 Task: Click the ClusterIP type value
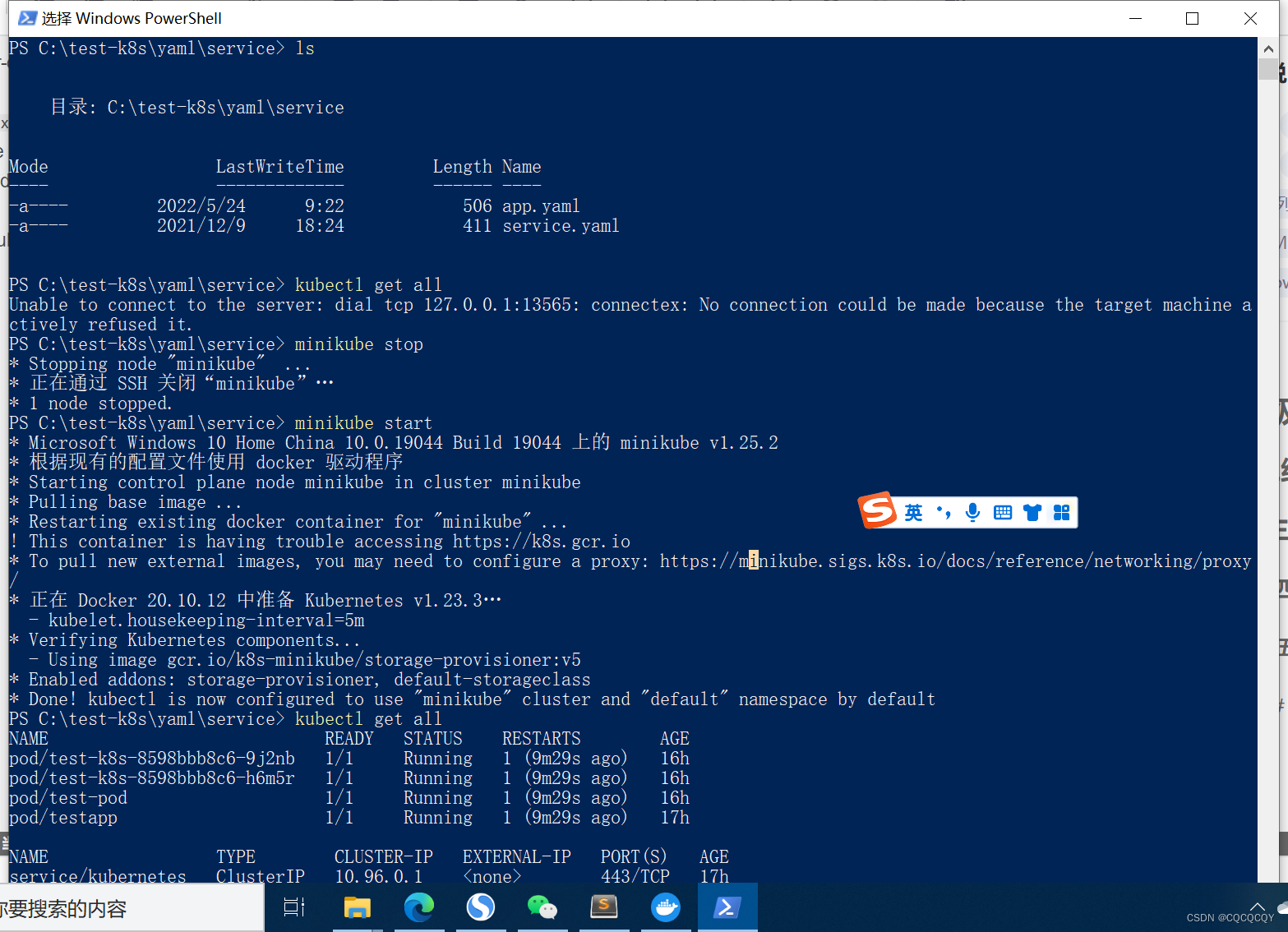point(261,876)
